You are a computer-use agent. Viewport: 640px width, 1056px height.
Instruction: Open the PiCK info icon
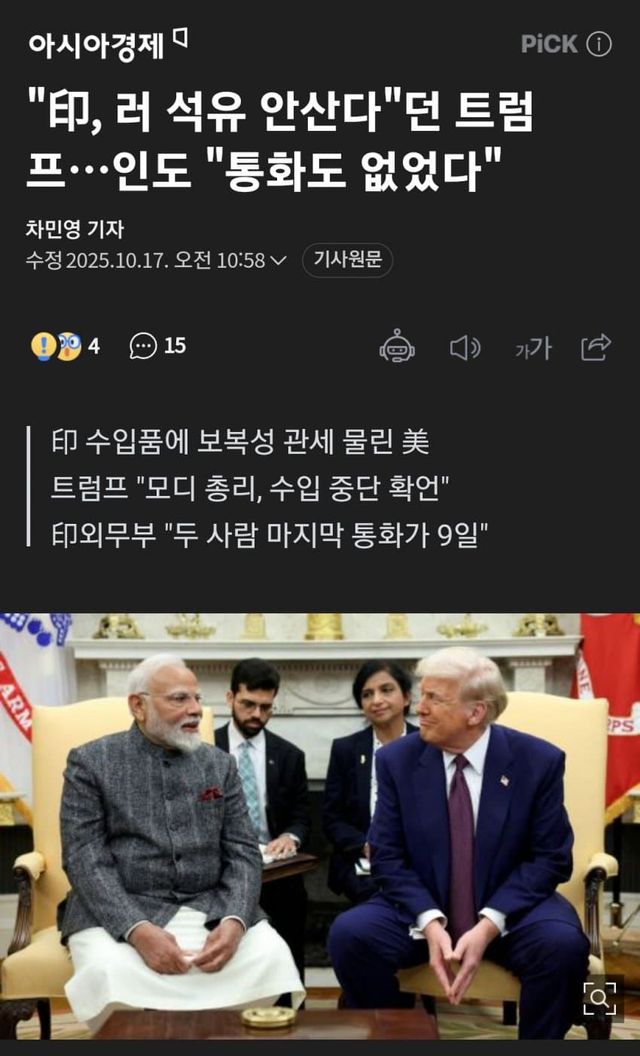(x=599, y=44)
